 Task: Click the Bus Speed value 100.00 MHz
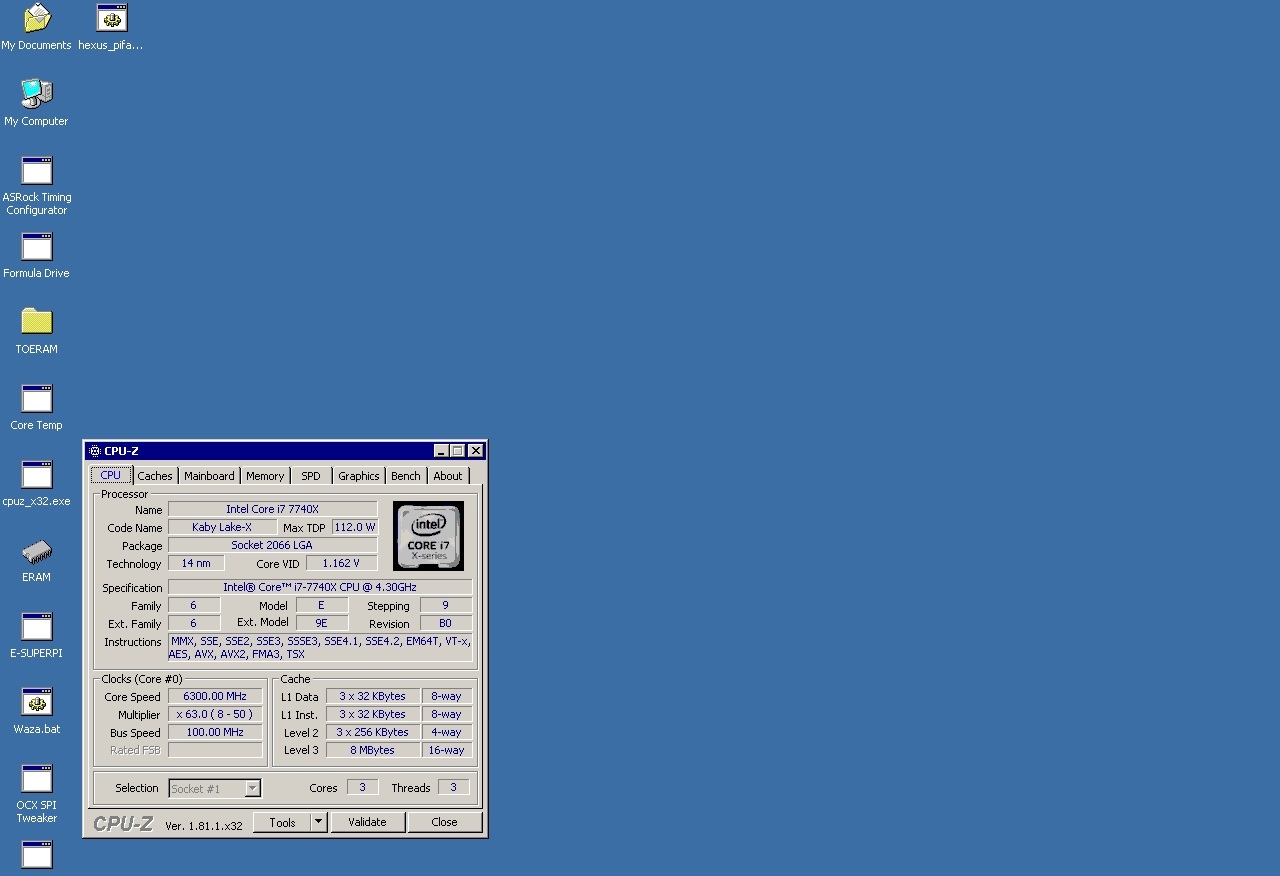coord(215,732)
